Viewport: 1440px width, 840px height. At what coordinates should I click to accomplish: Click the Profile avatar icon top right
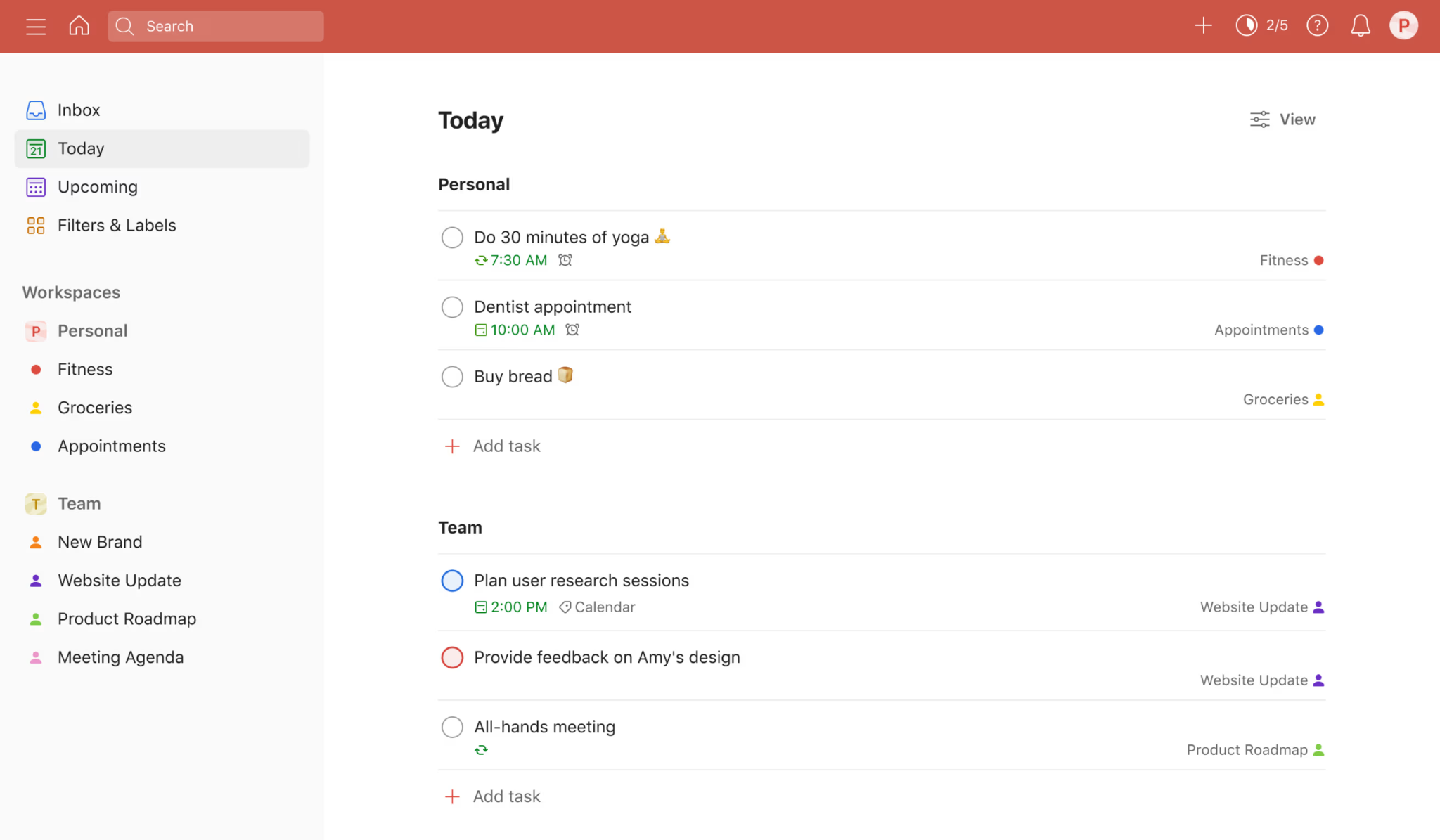click(1404, 26)
